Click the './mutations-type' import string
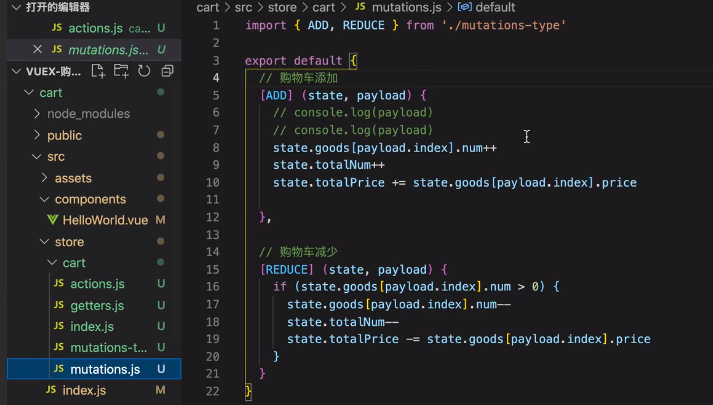The height and width of the screenshot is (405, 713). (504, 25)
